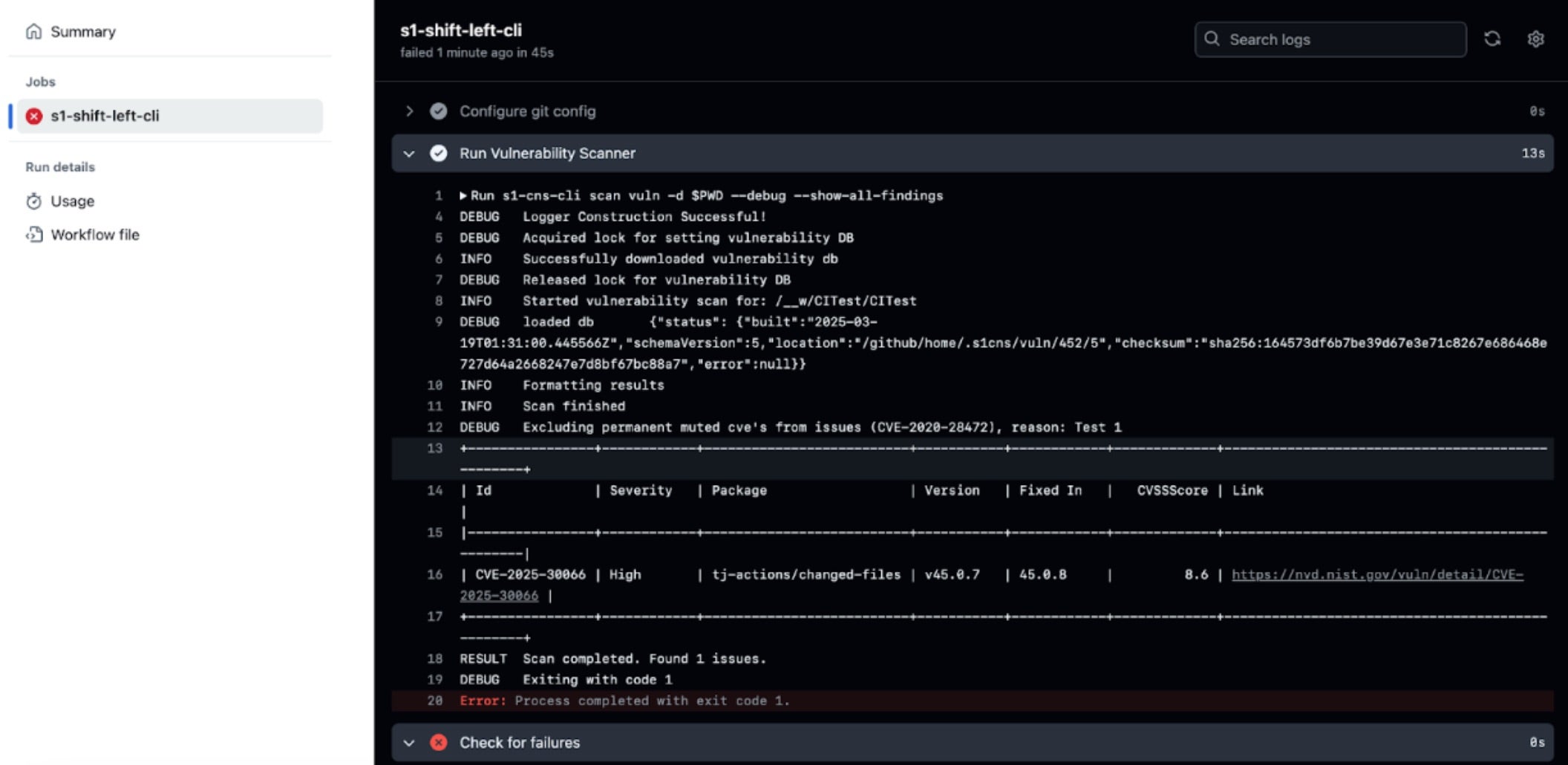Screen dimensions: 1568x765
Task: Click the refresh logs icon
Action: [1492, 39]
